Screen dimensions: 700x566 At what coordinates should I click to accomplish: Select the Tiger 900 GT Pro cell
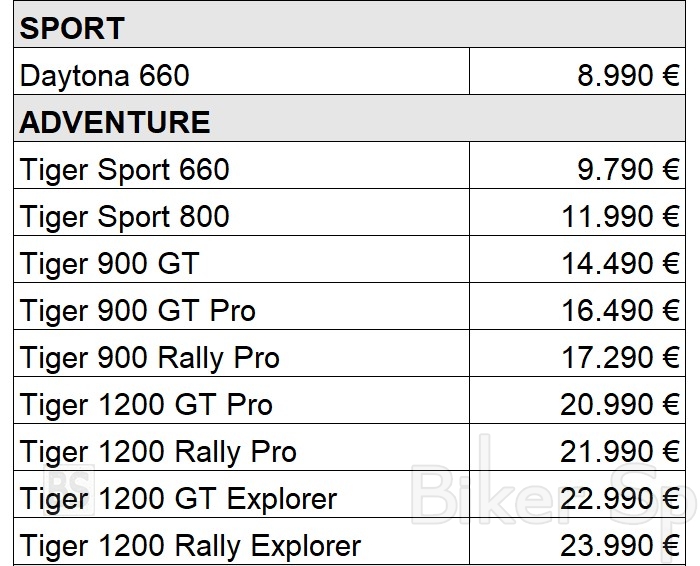137,311
